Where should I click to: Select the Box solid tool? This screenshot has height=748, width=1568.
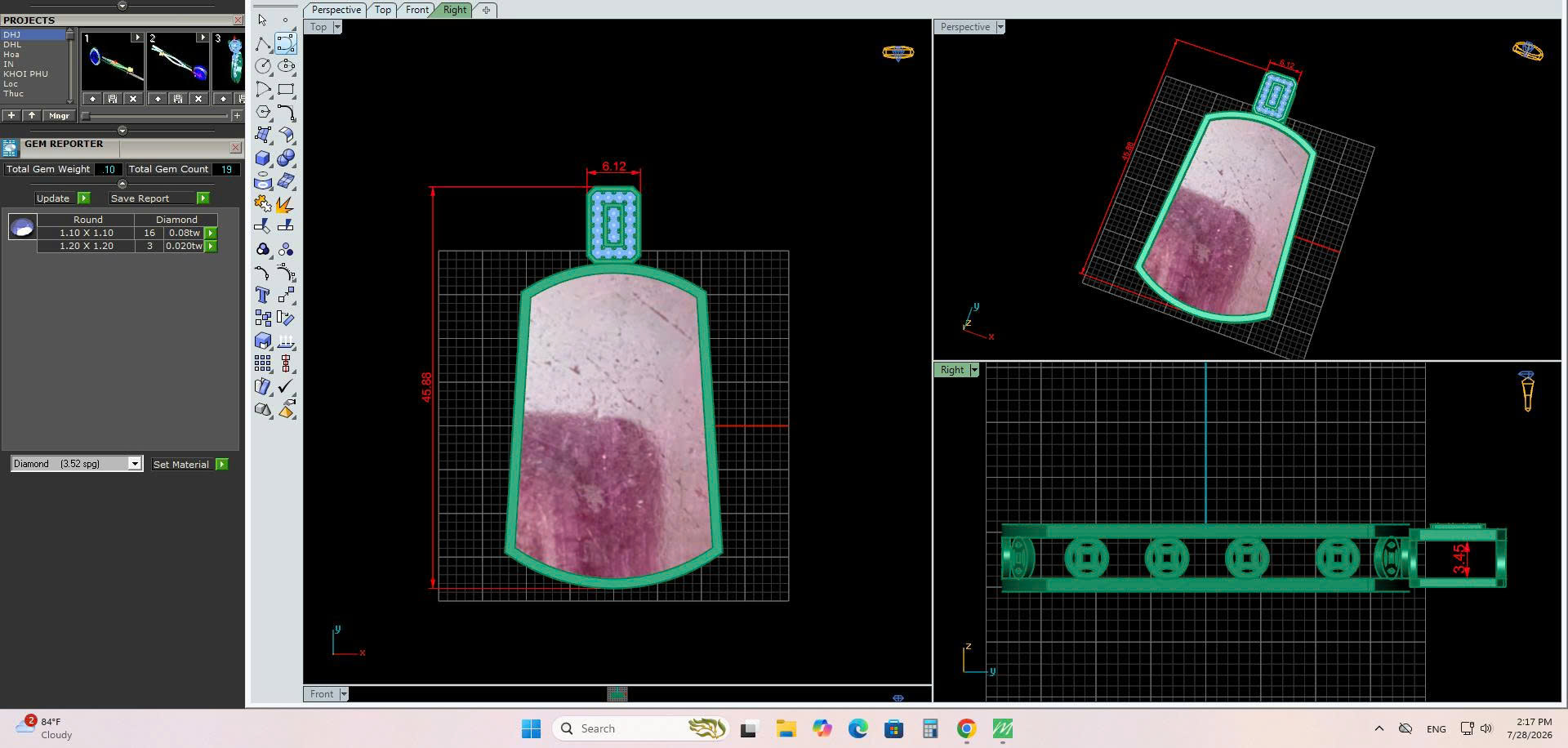[263, 158]
